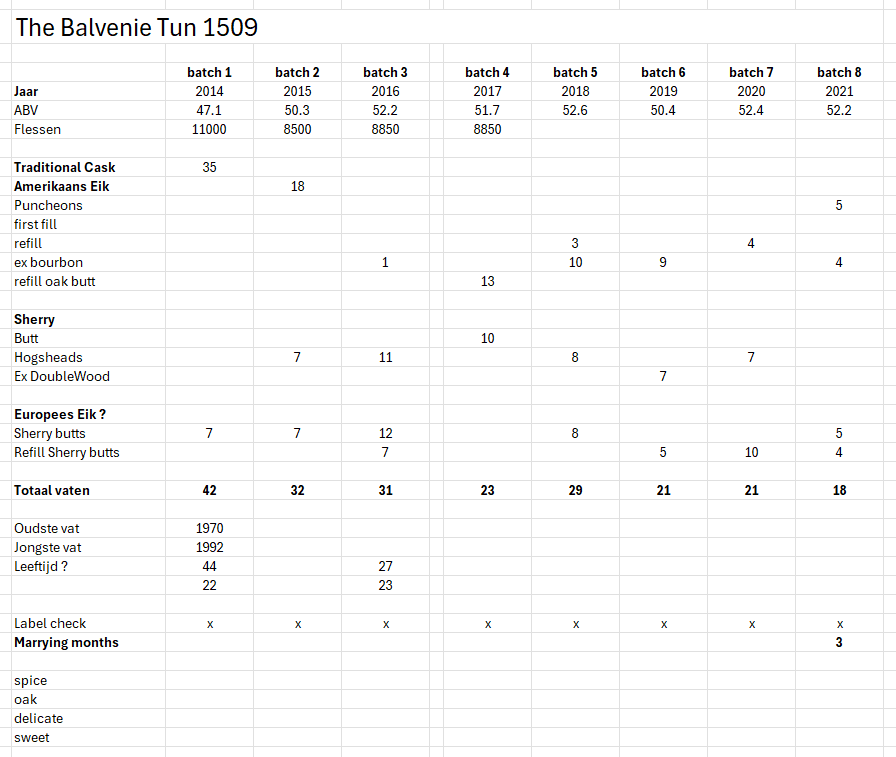The width and height of the screenshot is (896, 757).
Task: Click the Totaal vaten value 42
Action: point(209,490)
